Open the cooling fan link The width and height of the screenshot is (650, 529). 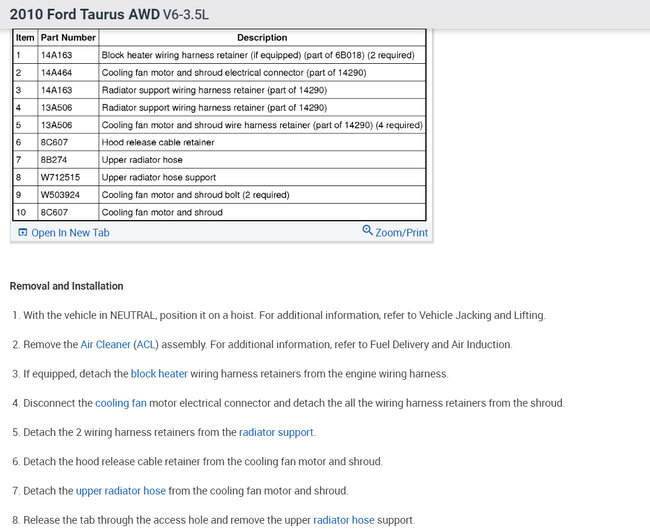pos(121,403)
